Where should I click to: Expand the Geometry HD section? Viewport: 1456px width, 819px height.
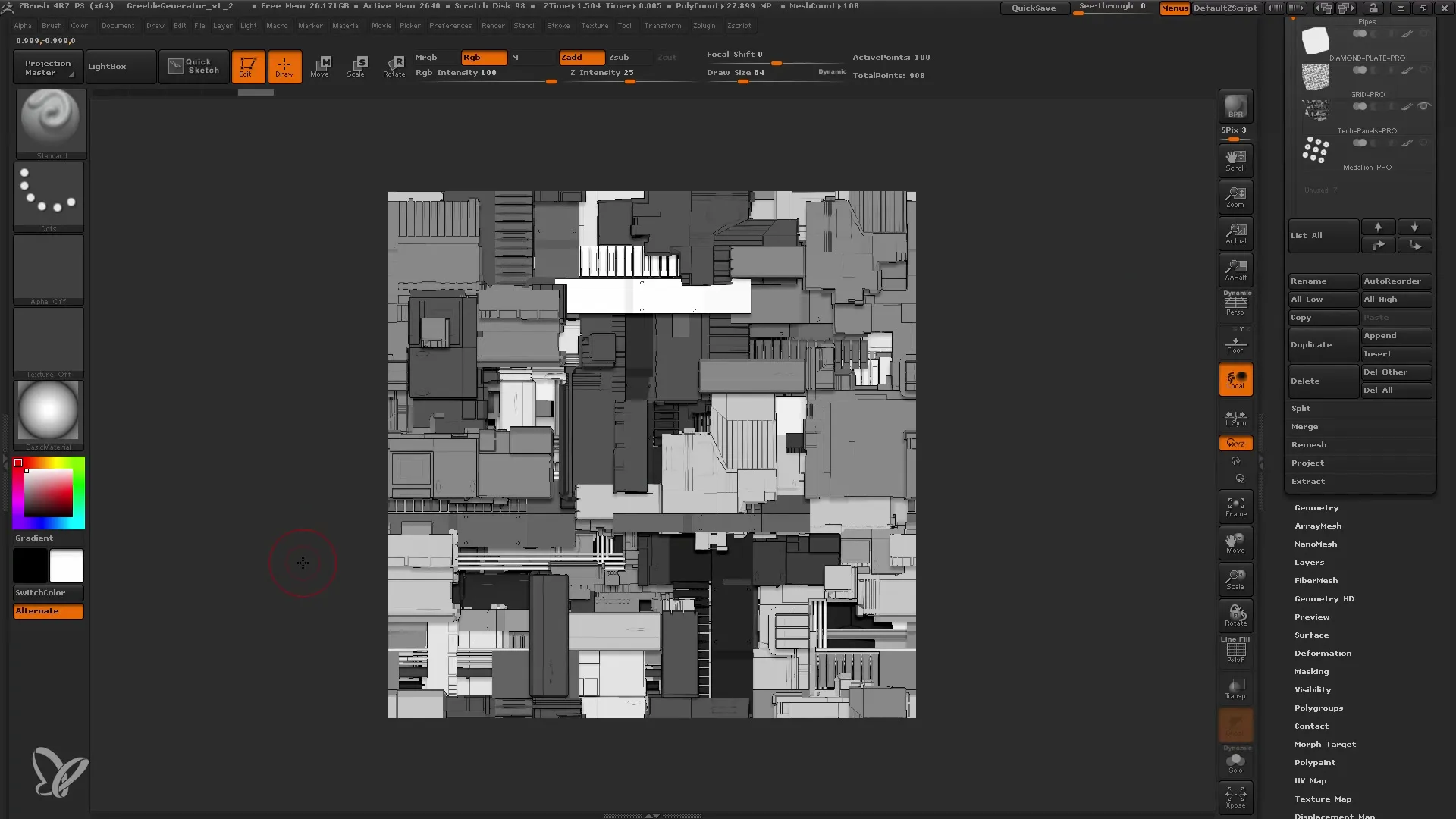tap(1324, 598)
